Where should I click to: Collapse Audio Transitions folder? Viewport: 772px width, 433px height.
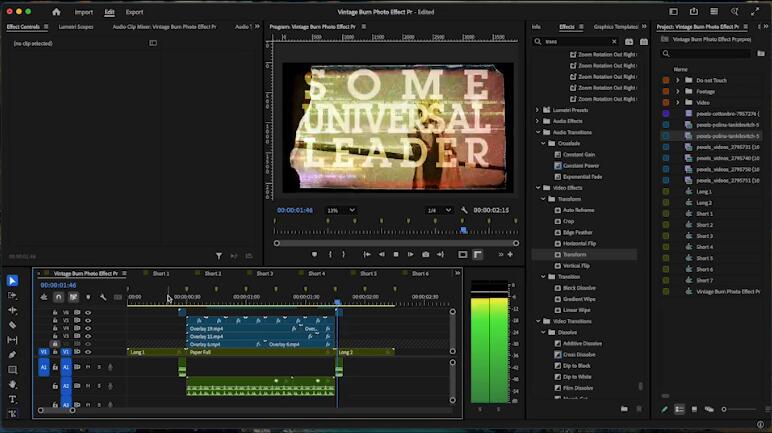[x=538, y=132]
